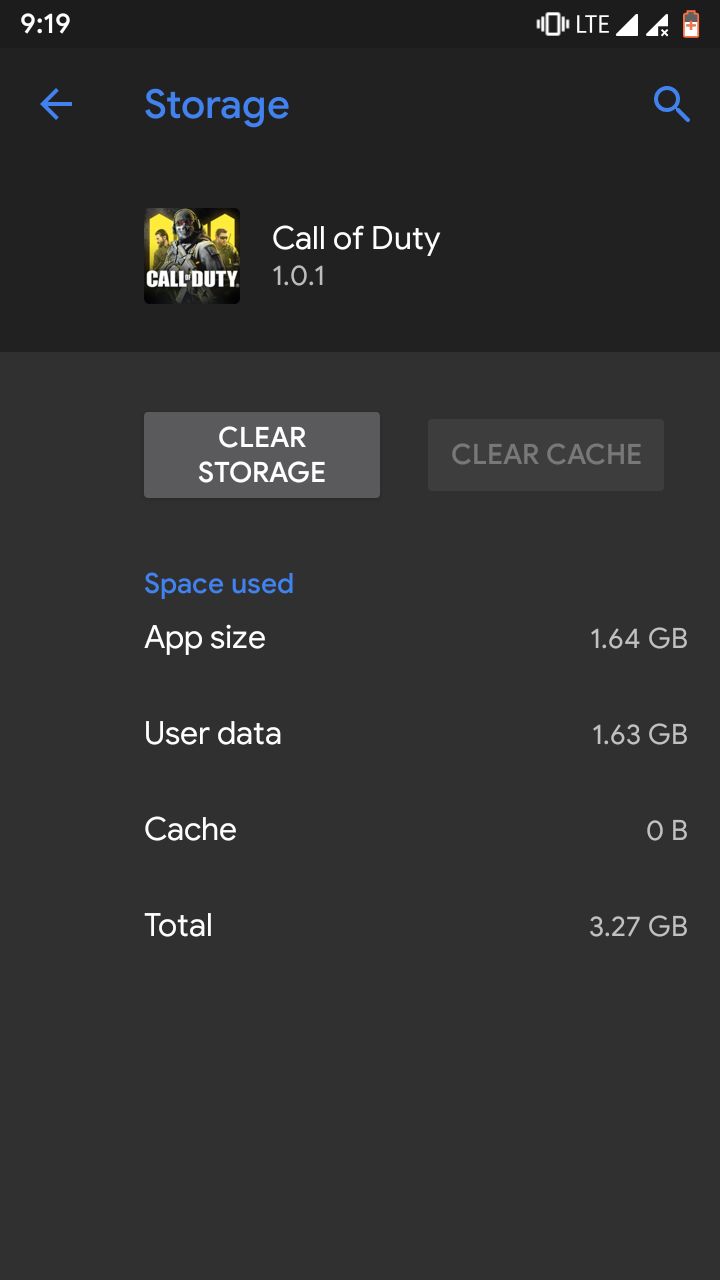Go back using the arrow icon
720x1280 pixels.
point(56,104)
